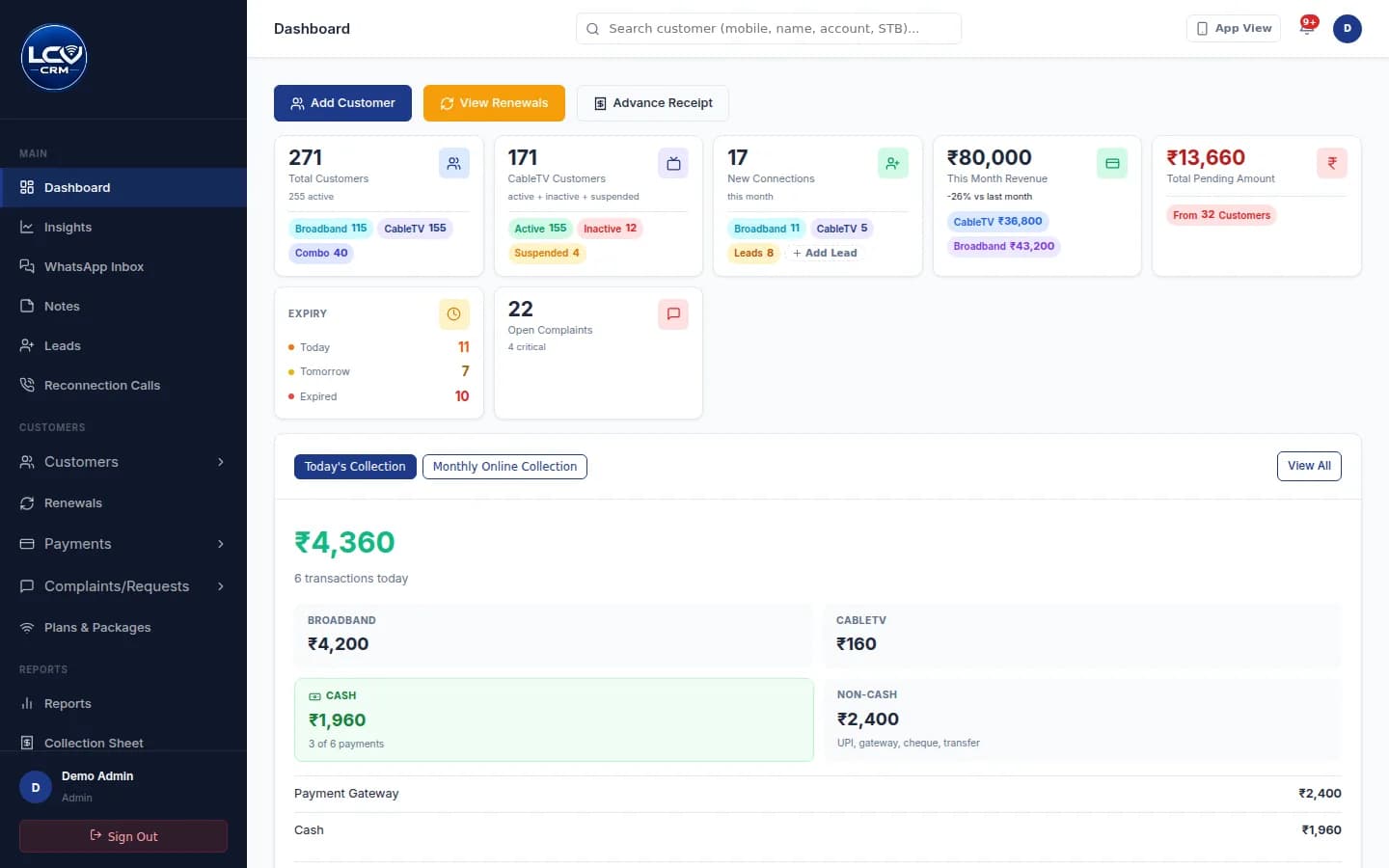
Task: Click the Broadband 115 tag
Action: click(331, 229)
